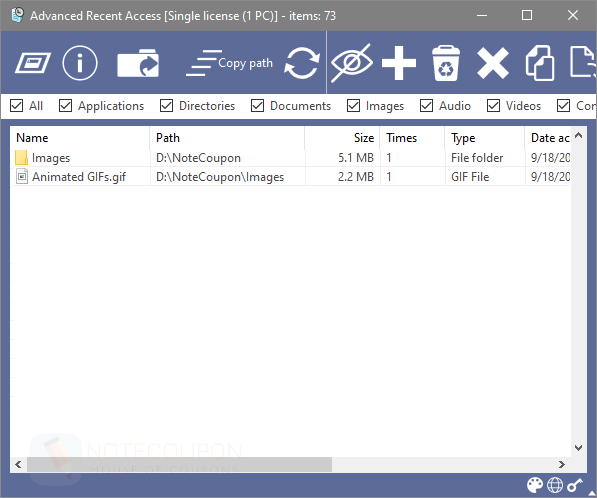
Task: Click the application icon in title bar
Action: pyautogui.click(x=18, y=15)
